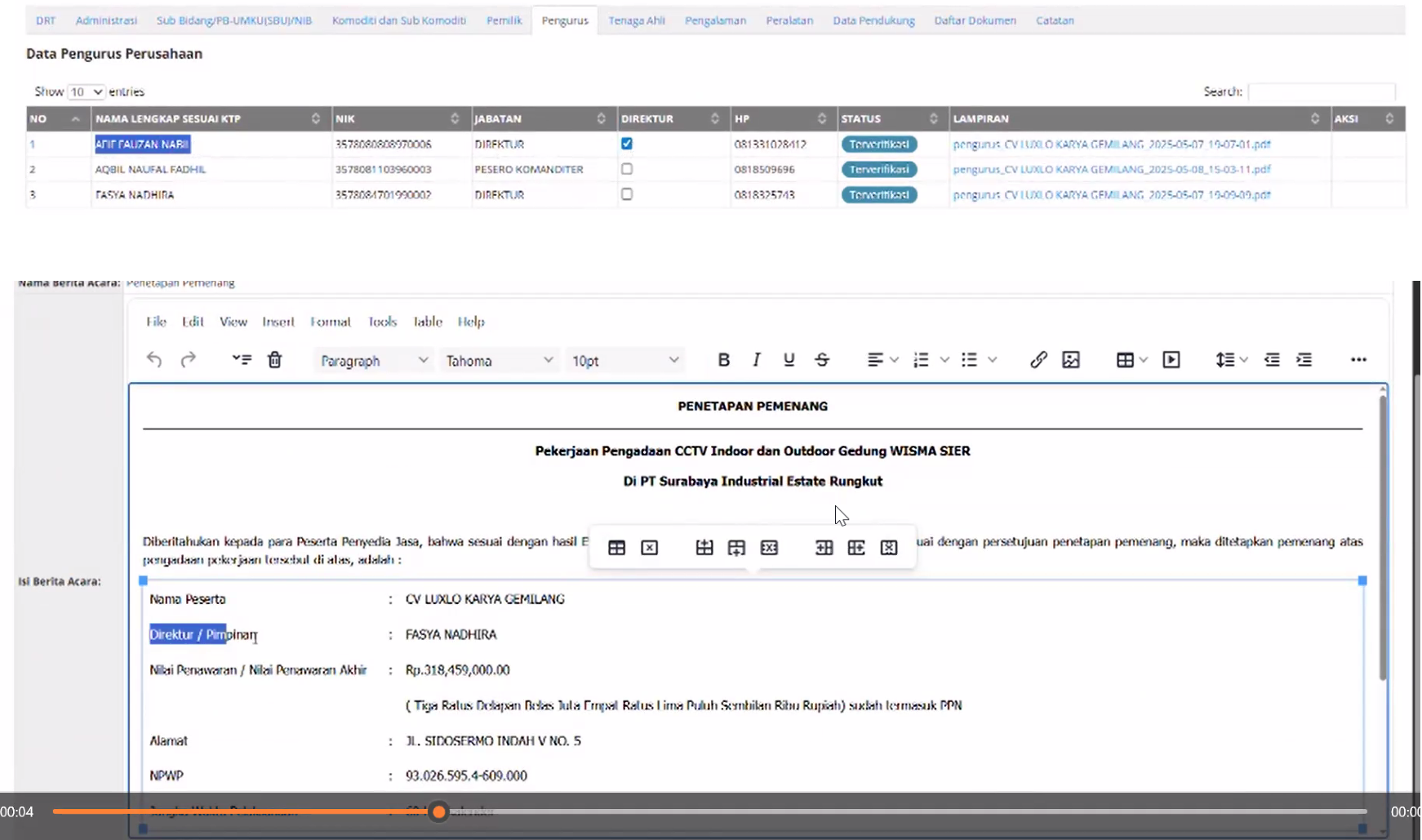Check Direktur box for FASYA NADHIRA
The width and height of the screenshot is (1422, 840).
pos(627,194)
